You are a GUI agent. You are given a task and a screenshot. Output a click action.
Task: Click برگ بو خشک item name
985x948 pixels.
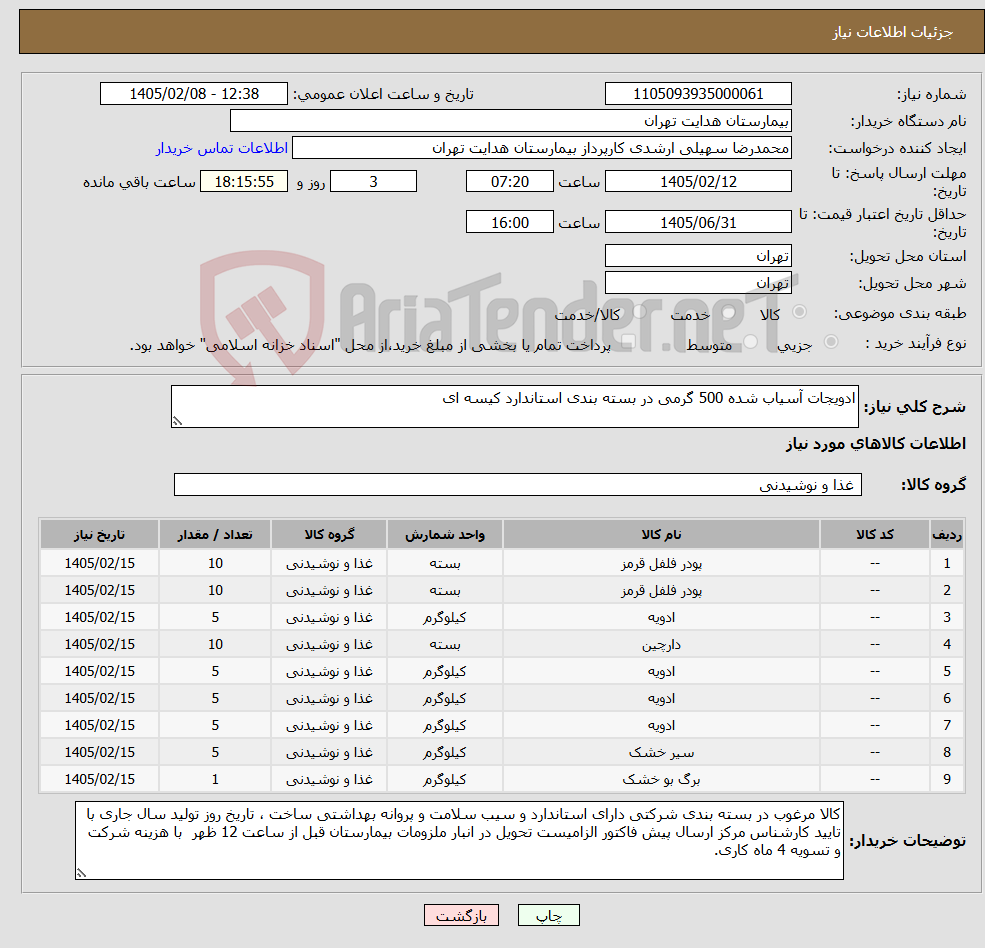[661, 780]
